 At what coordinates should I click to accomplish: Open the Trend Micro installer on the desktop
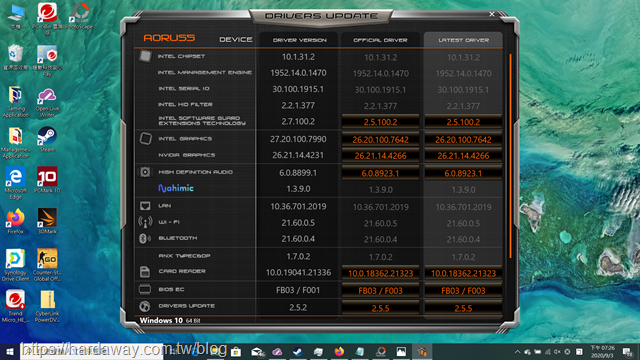point(16,306)
